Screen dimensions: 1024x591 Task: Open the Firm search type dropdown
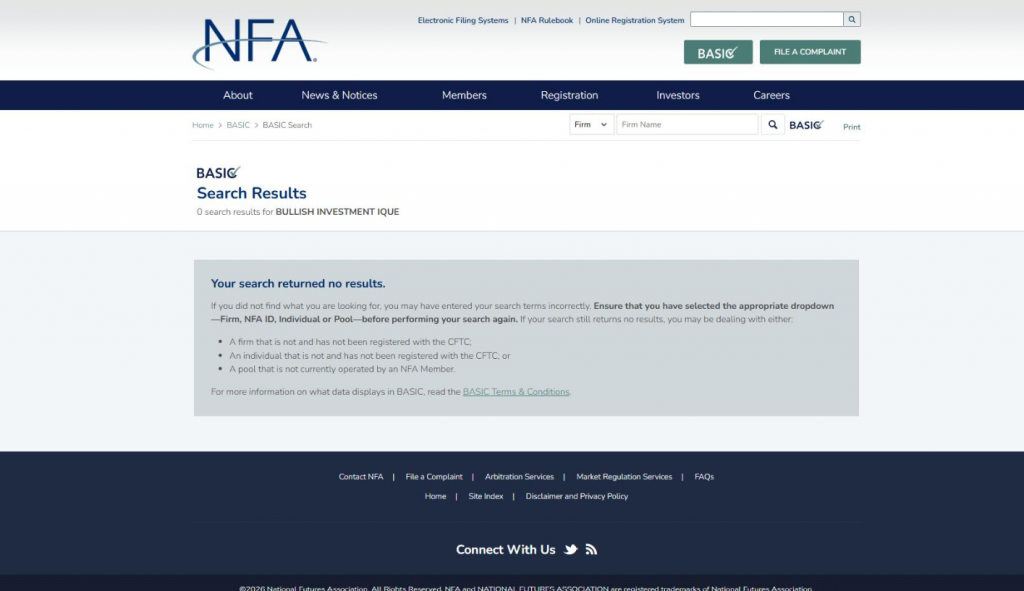pyautogui.click(x=591, y=125)
